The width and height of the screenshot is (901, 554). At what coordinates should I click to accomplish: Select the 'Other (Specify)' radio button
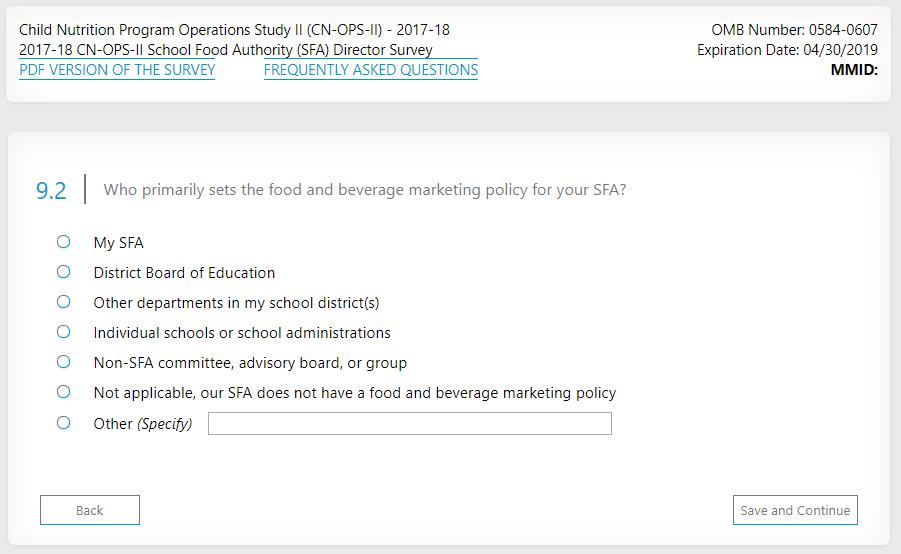pyautogui.click(x=64, y=423)
